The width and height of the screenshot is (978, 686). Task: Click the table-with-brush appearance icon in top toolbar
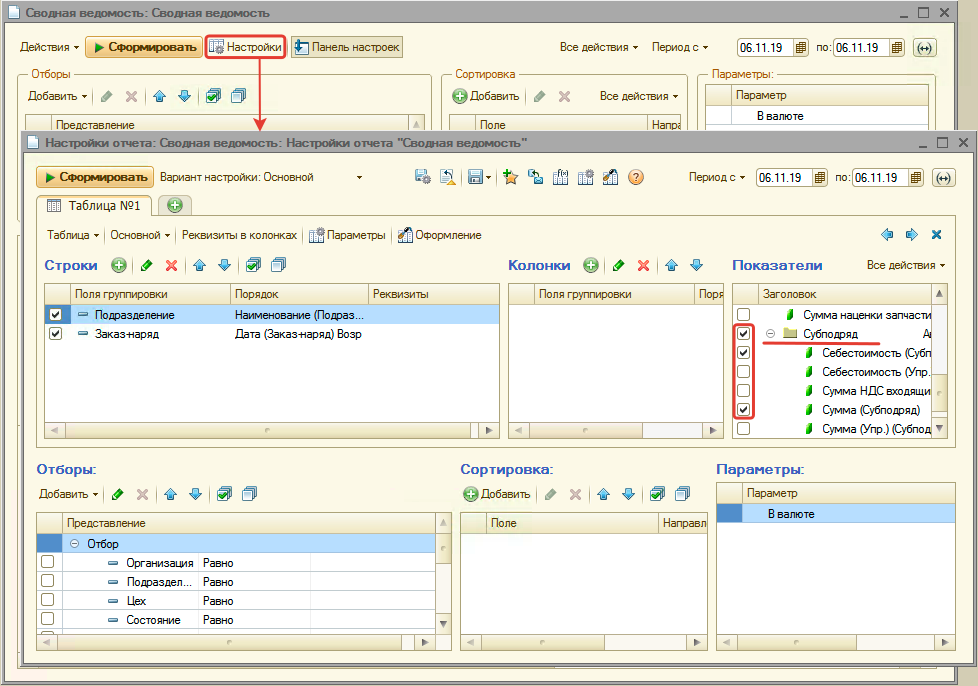tap(610, 177)
